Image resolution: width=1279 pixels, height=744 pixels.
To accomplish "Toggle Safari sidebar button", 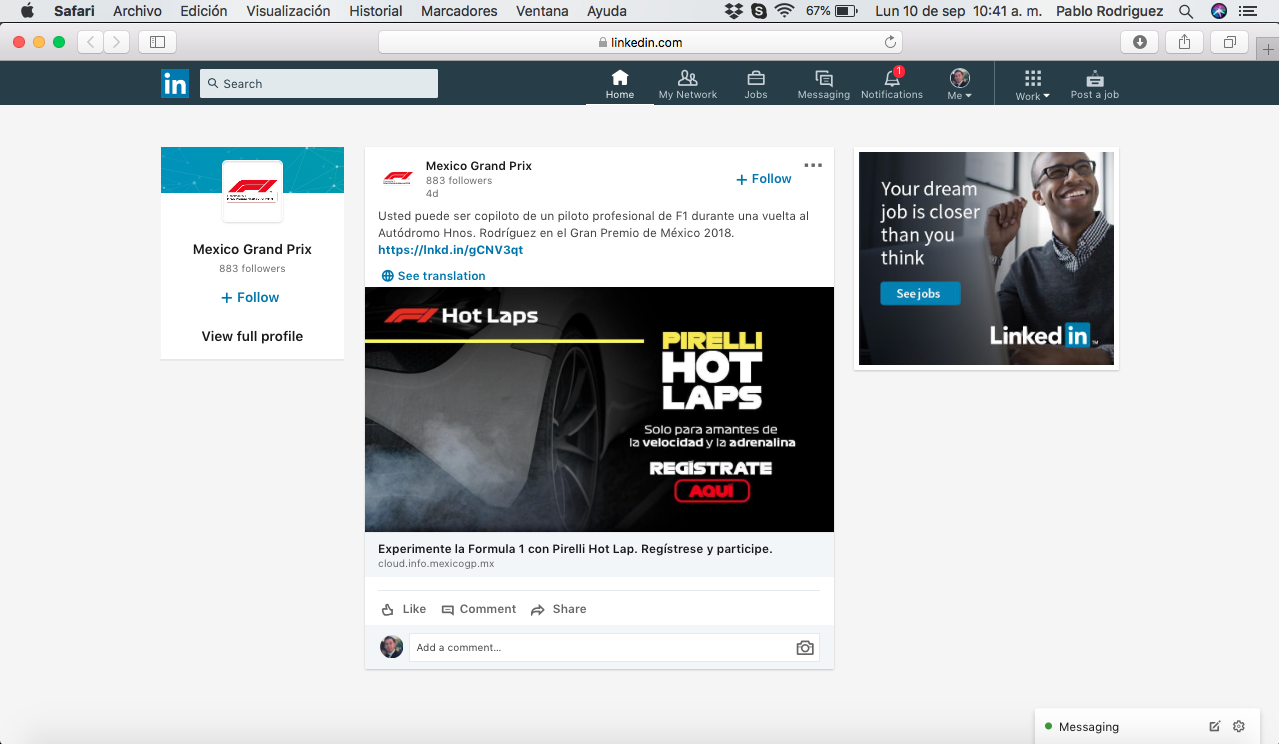I will click(157, 42).
